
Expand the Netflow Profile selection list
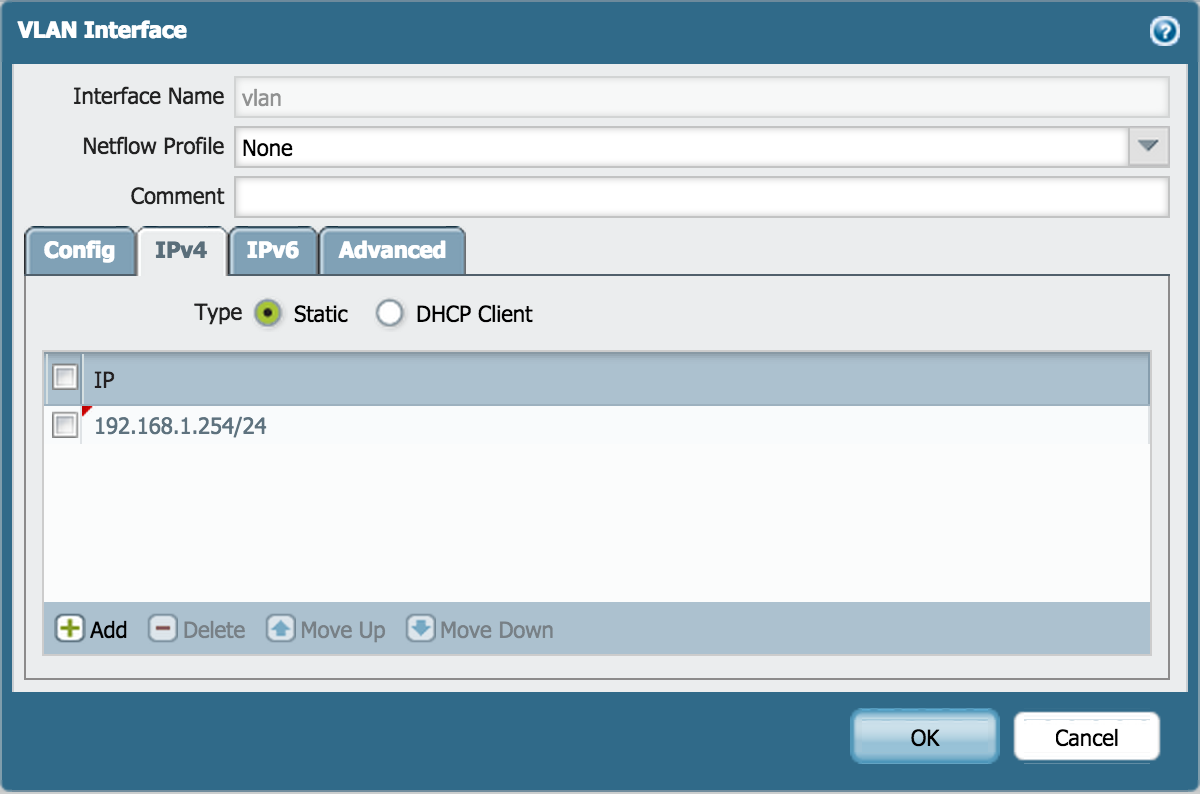[1148, 146]
